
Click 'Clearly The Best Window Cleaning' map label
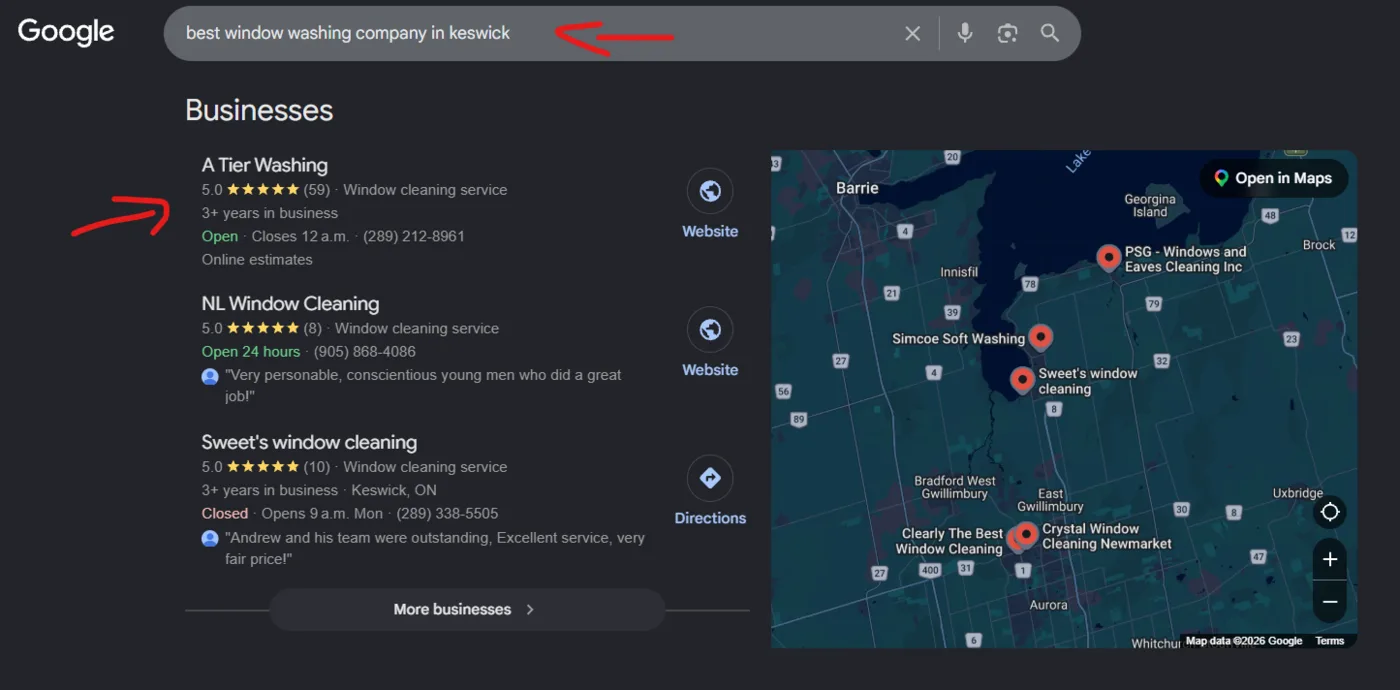click(949, 541)
